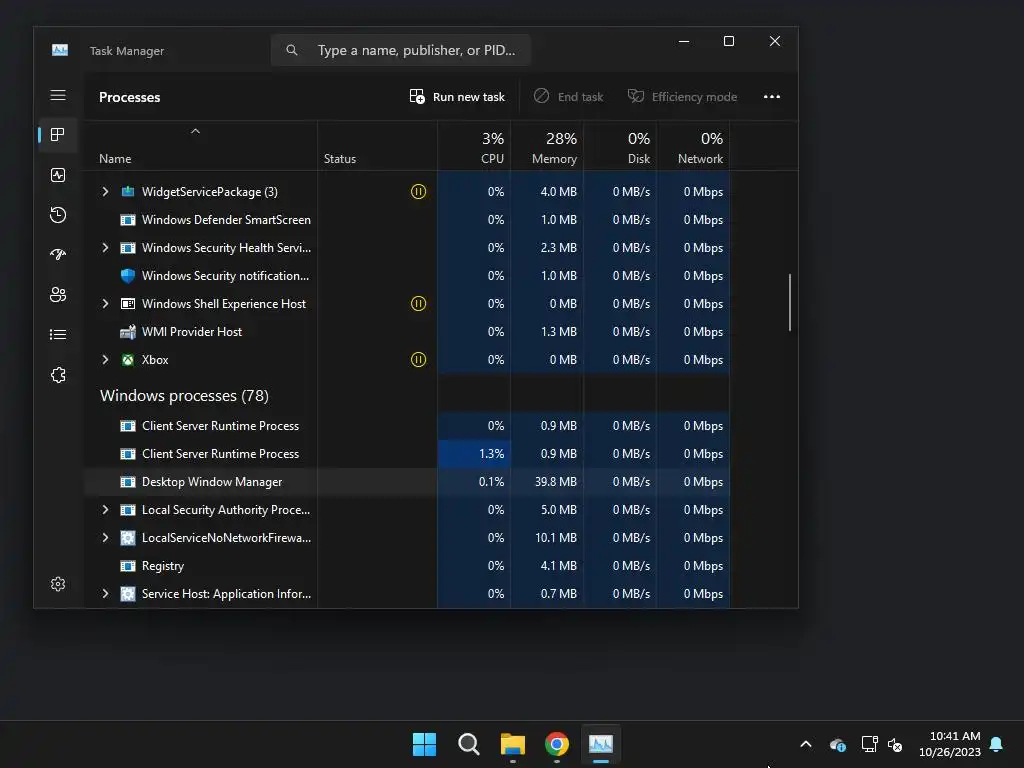Open Task Manager settings gear icon

pos(57,584)
